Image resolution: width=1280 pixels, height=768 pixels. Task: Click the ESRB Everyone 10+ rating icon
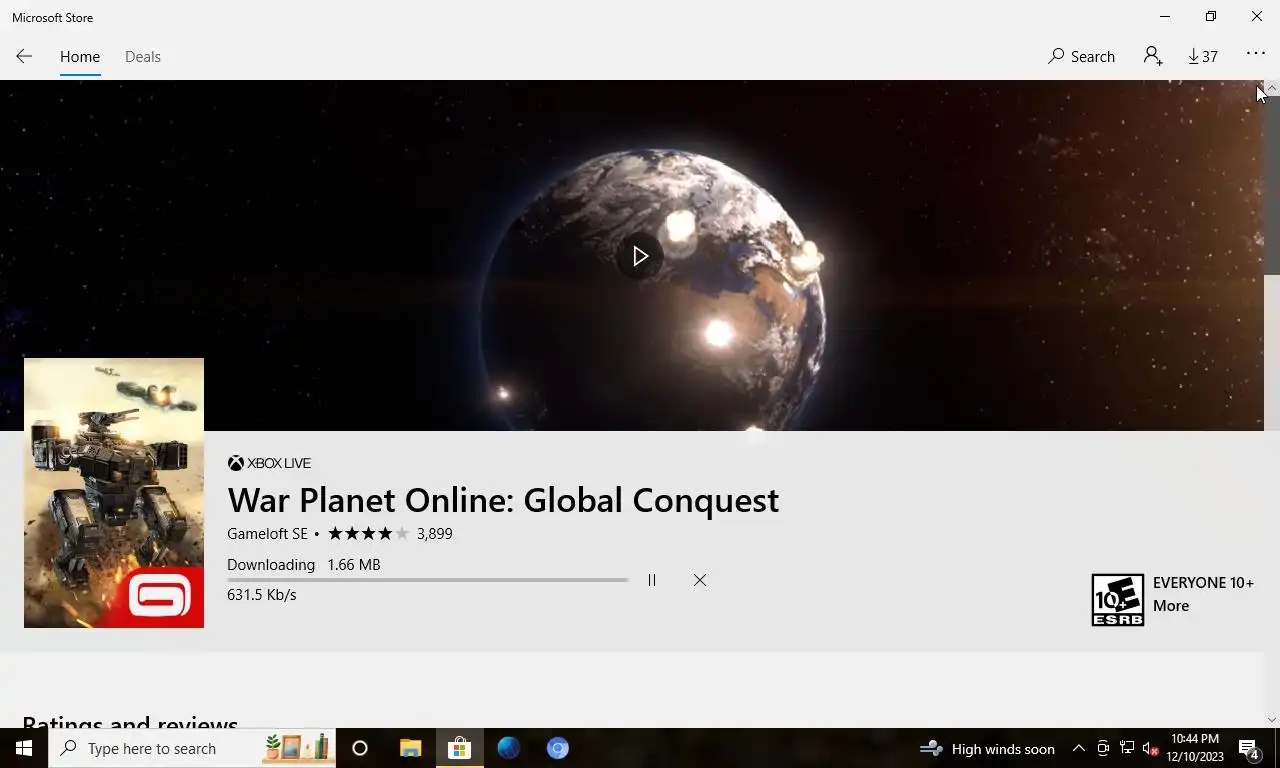pos(1117,600)
